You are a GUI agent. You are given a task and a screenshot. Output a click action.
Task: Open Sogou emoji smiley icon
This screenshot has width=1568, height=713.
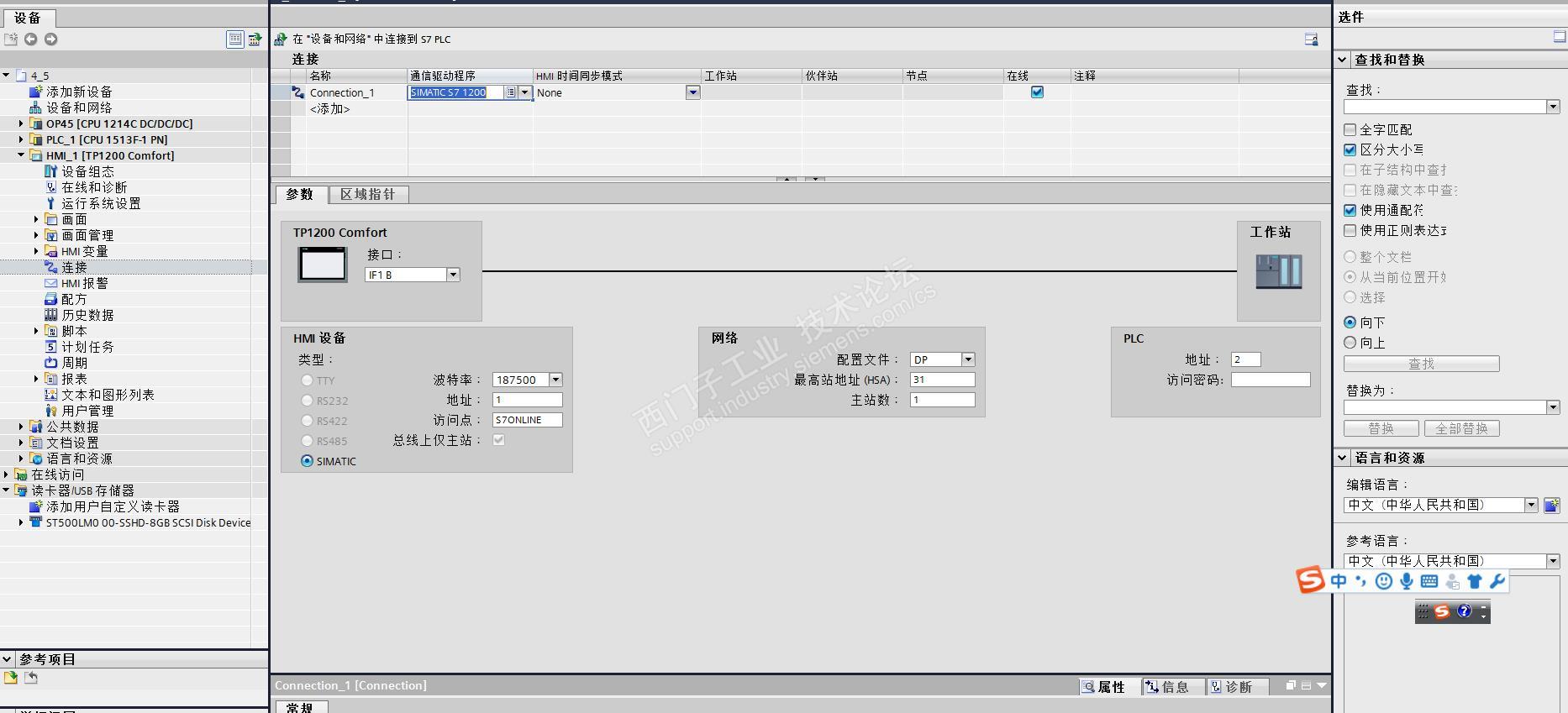[1384, 581]
